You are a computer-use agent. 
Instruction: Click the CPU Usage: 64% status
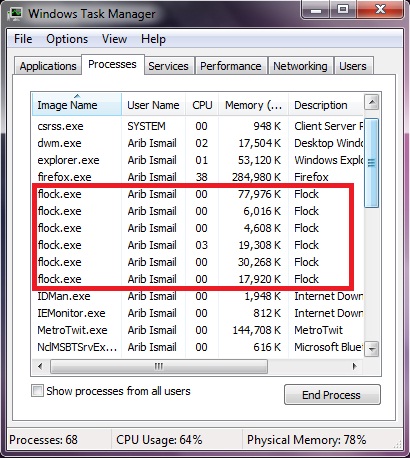click(x=159, y=440)
